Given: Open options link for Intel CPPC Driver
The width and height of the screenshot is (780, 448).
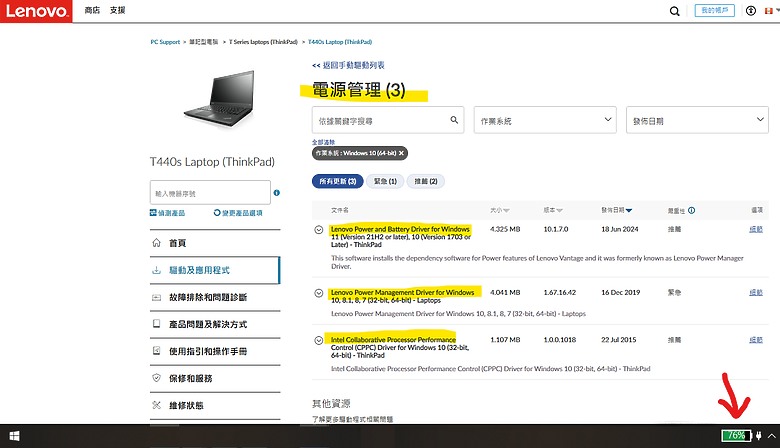Looking at the screenshot, I should coord(756,340).
